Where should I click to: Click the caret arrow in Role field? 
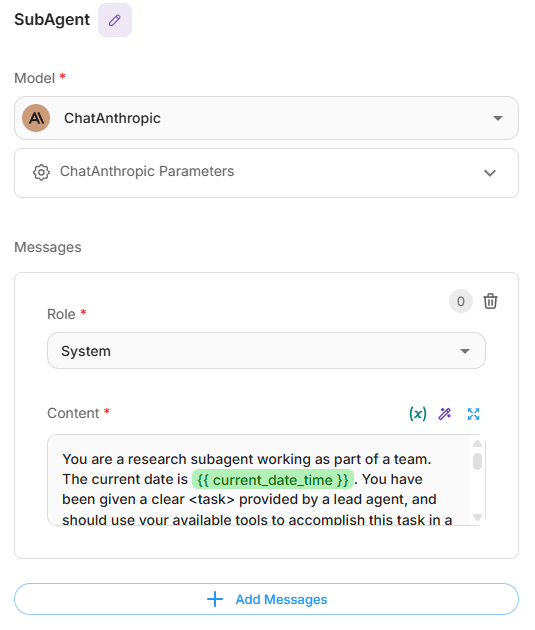pyautogui.click(x=465, y=351)
